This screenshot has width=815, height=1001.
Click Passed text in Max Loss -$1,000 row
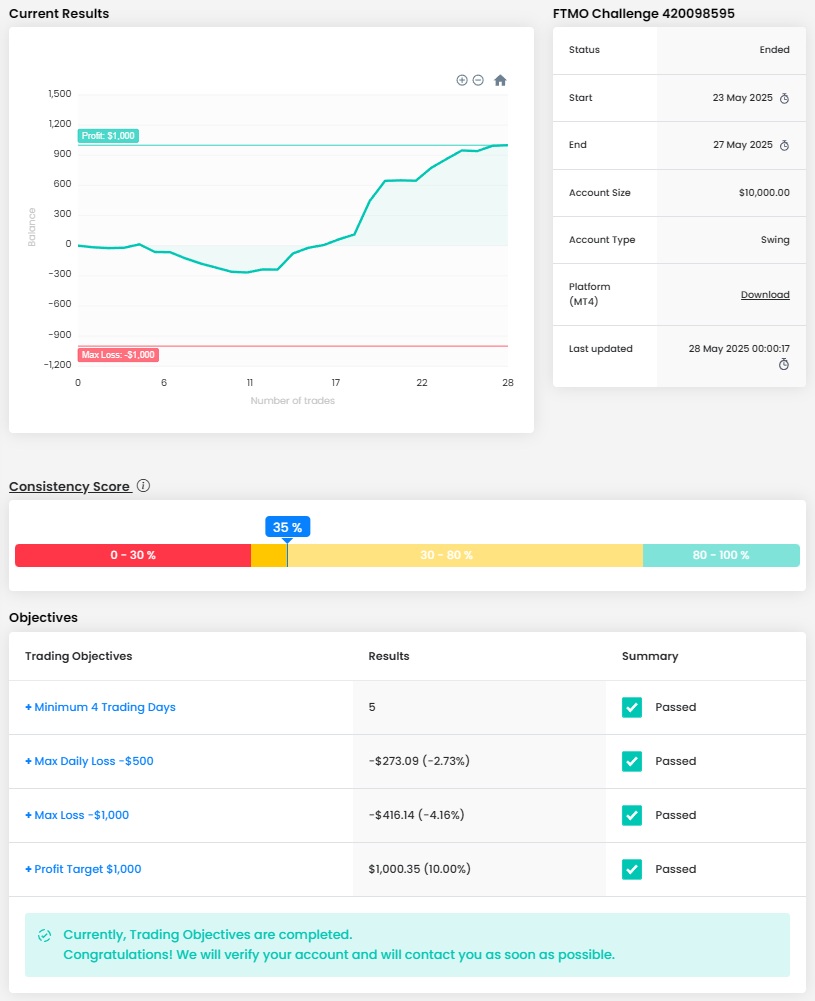[675, 815]
